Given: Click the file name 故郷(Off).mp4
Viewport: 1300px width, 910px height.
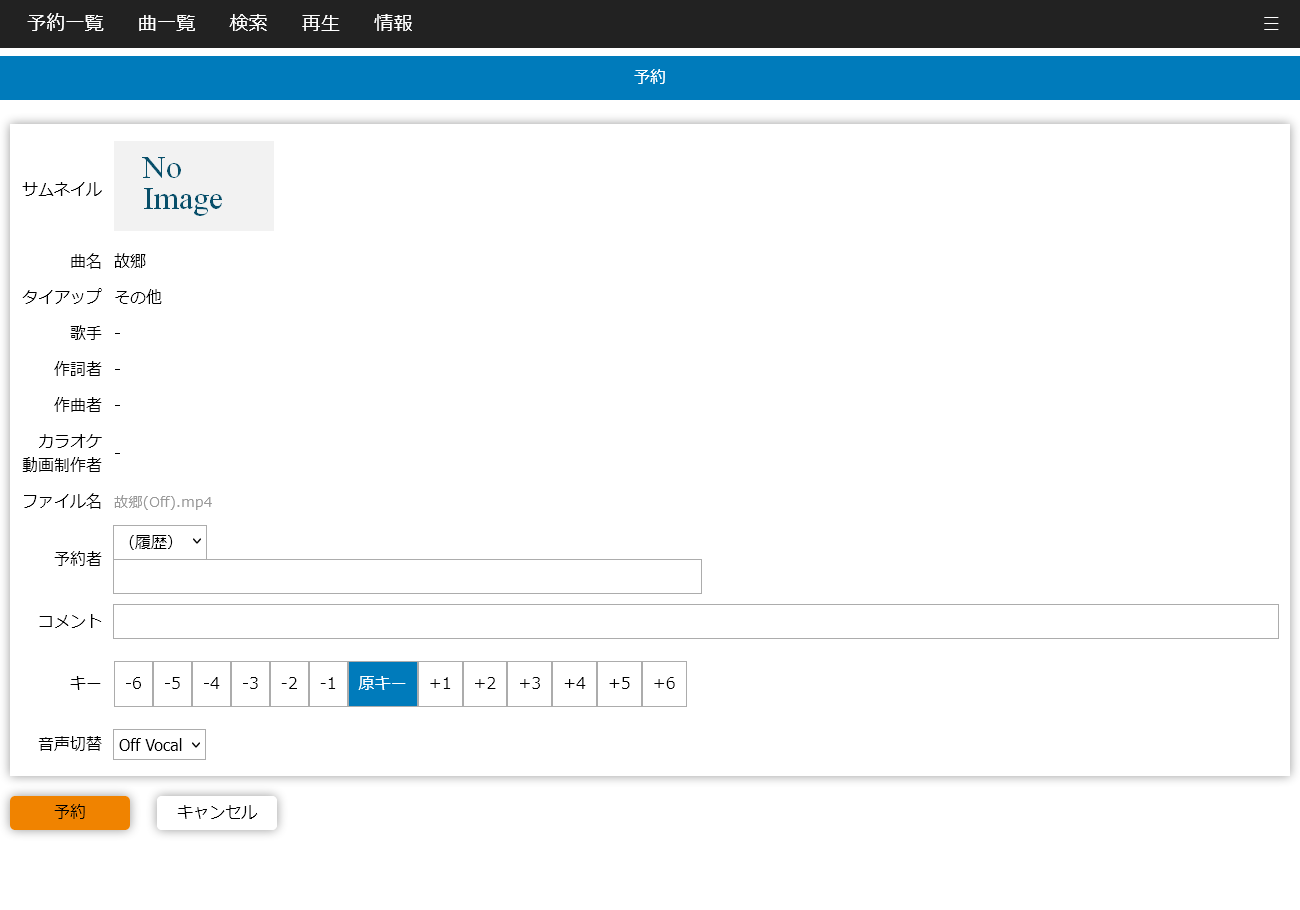Looking at the screenshot, I should tap(163, 502).
